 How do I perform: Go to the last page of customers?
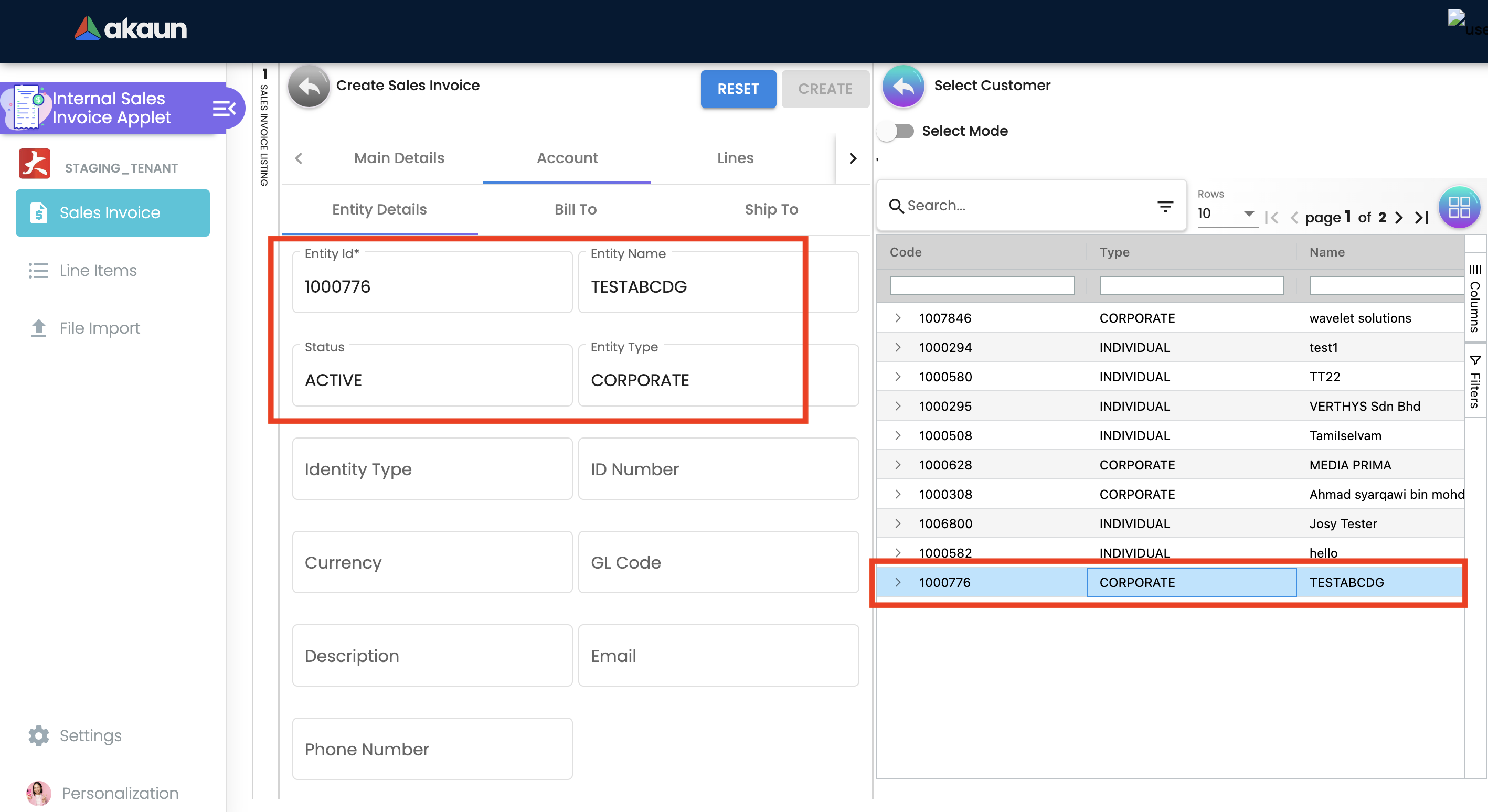[x=1422, y=218]
